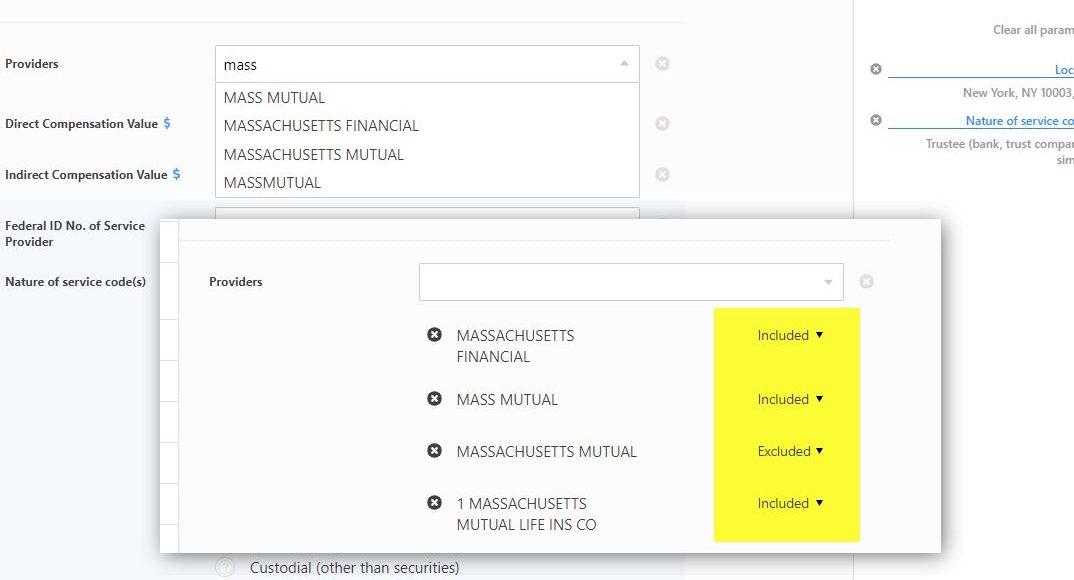Clear the empty Providers field in popup
Image resolution: width=1074 pixels, height=580 pixels.
tap(866, 282)
